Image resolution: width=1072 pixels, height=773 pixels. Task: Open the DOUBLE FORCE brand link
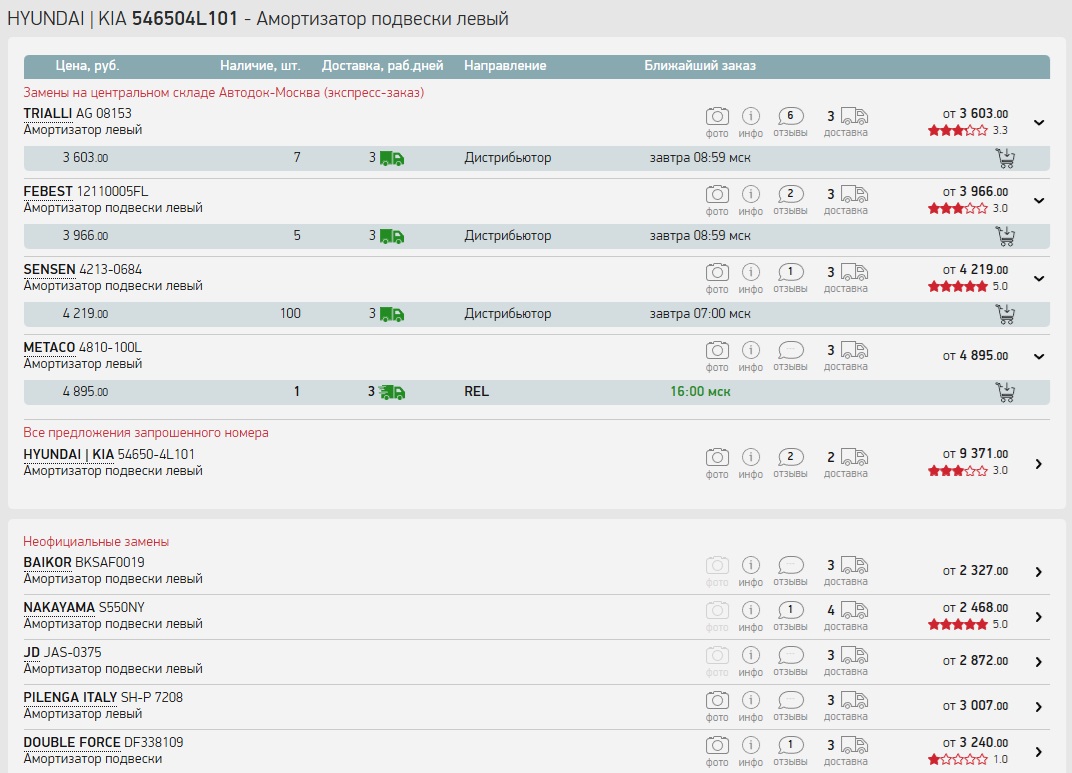[x=72, y=742]
